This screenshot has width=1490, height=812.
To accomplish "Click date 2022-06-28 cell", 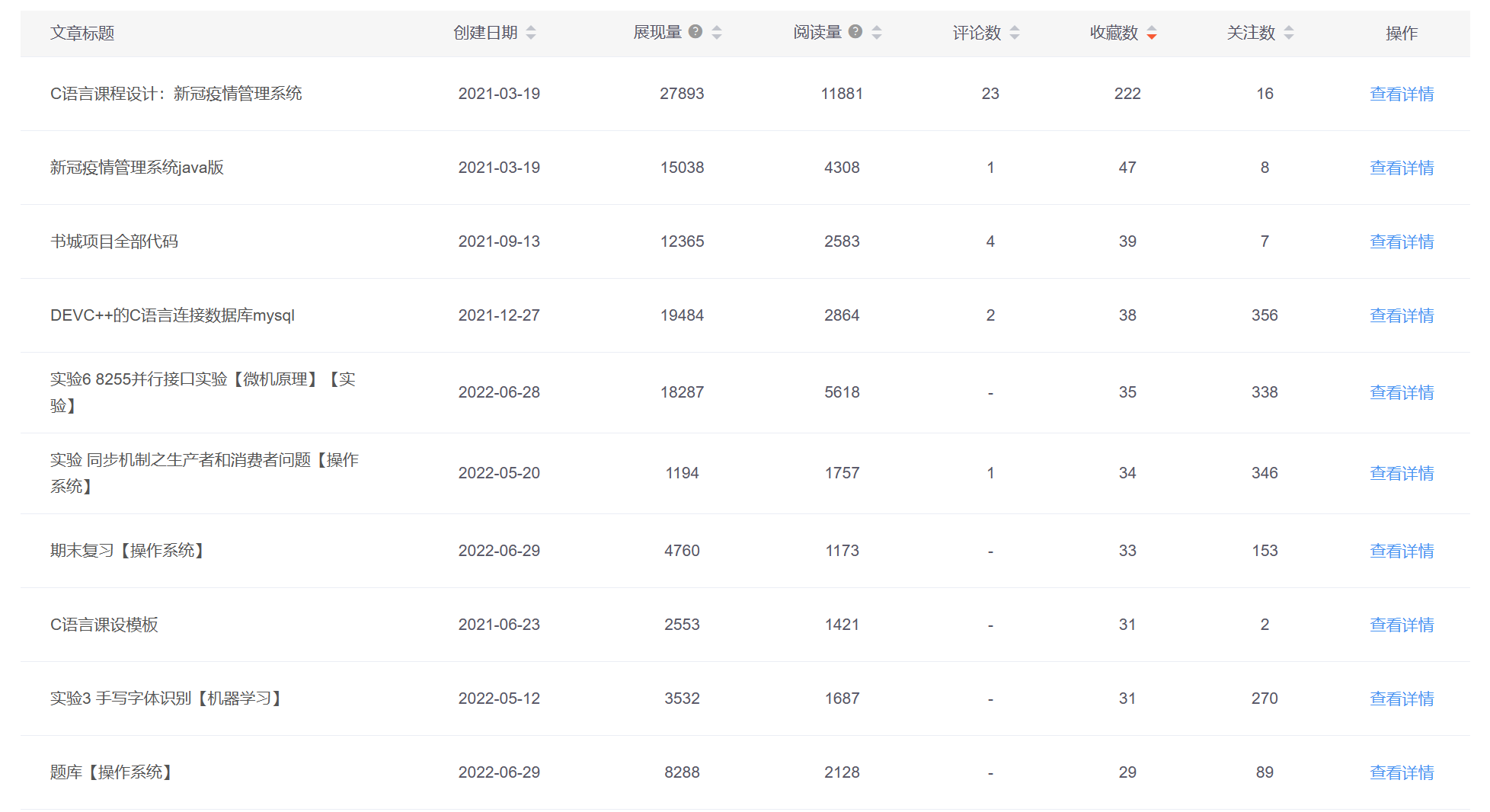I will point(499,392).
